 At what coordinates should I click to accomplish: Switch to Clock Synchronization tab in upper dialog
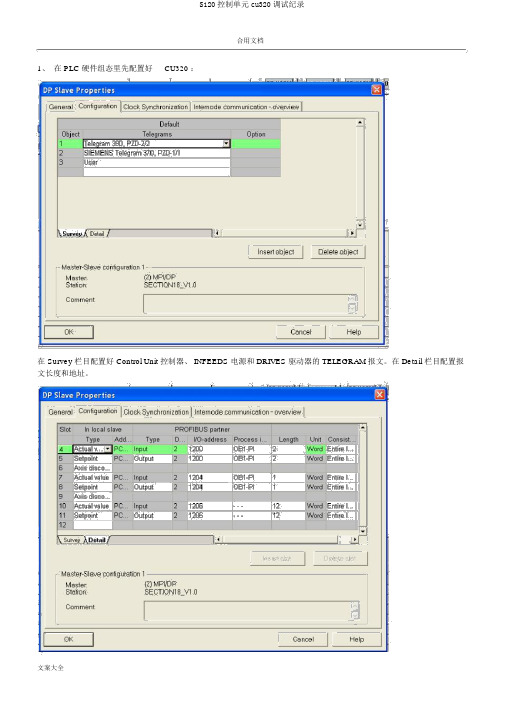click(x=155, y=107)
